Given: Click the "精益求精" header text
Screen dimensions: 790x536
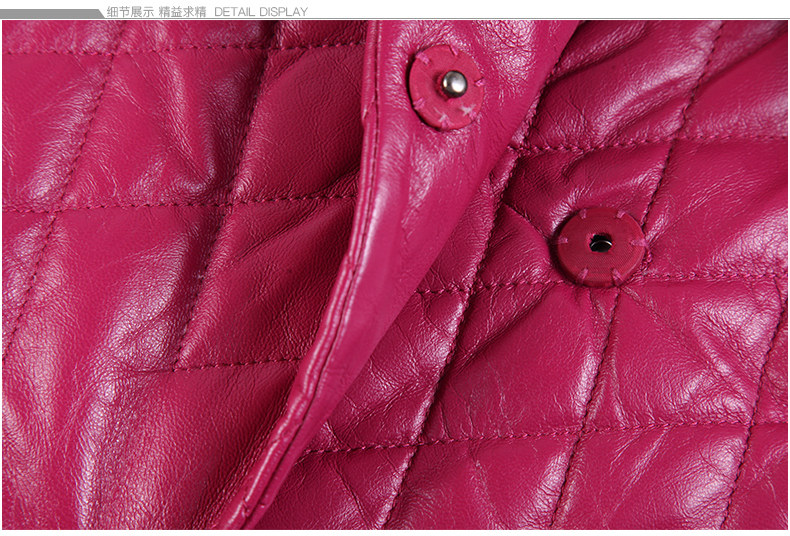Looking at the screenshot, I should (x=182, y=12).
